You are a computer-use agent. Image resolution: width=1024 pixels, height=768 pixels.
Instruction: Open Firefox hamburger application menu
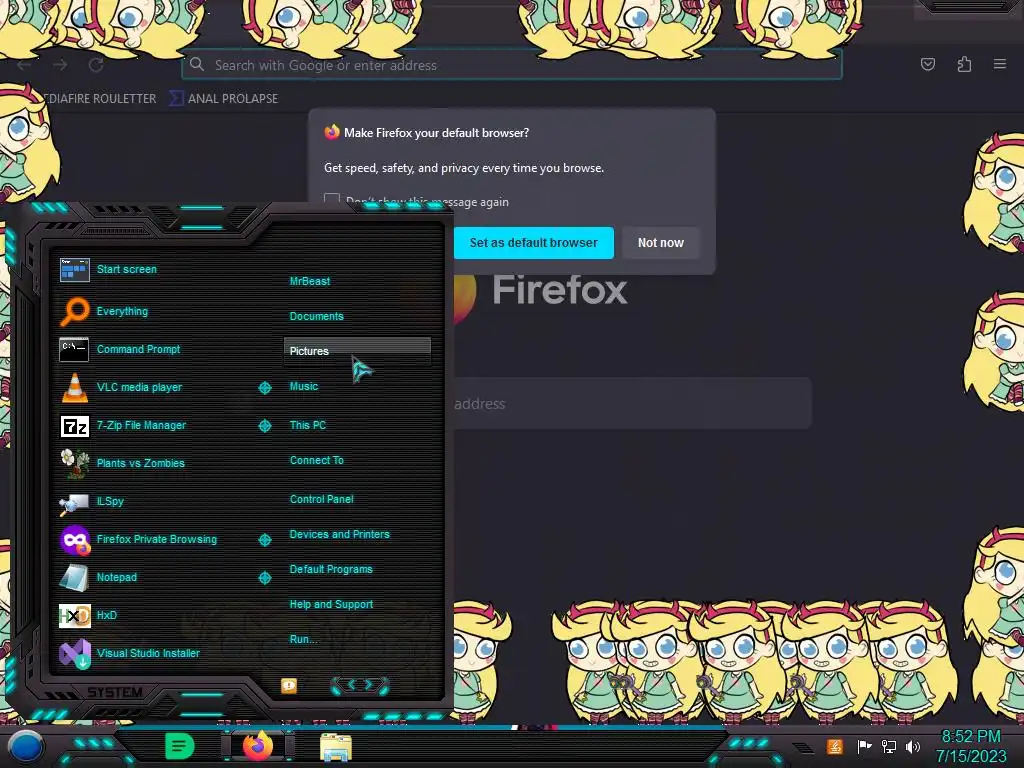1000,64
